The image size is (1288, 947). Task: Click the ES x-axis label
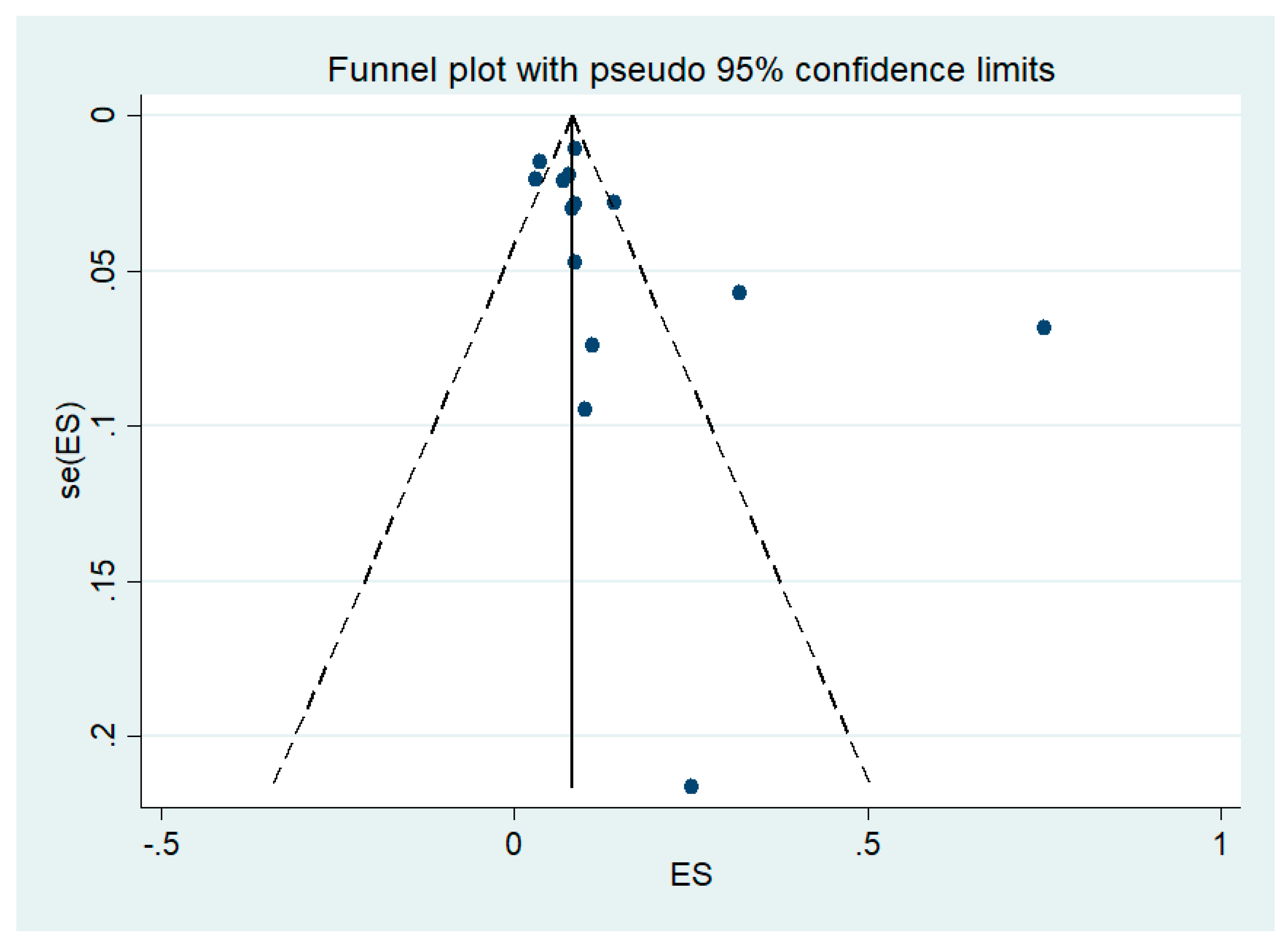click(x=691, y=875)
